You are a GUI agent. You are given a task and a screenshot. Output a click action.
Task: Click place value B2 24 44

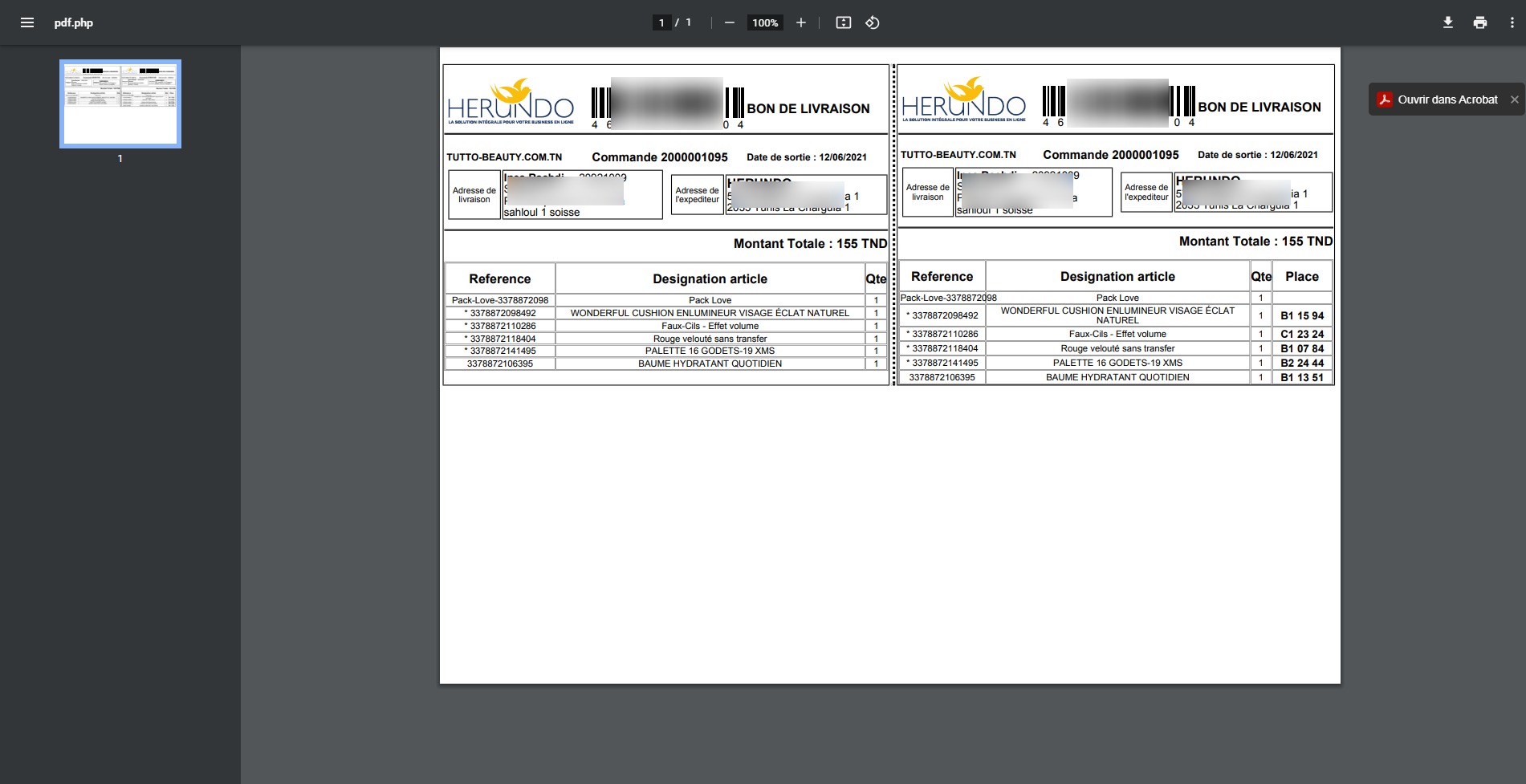coord(1302,363)
